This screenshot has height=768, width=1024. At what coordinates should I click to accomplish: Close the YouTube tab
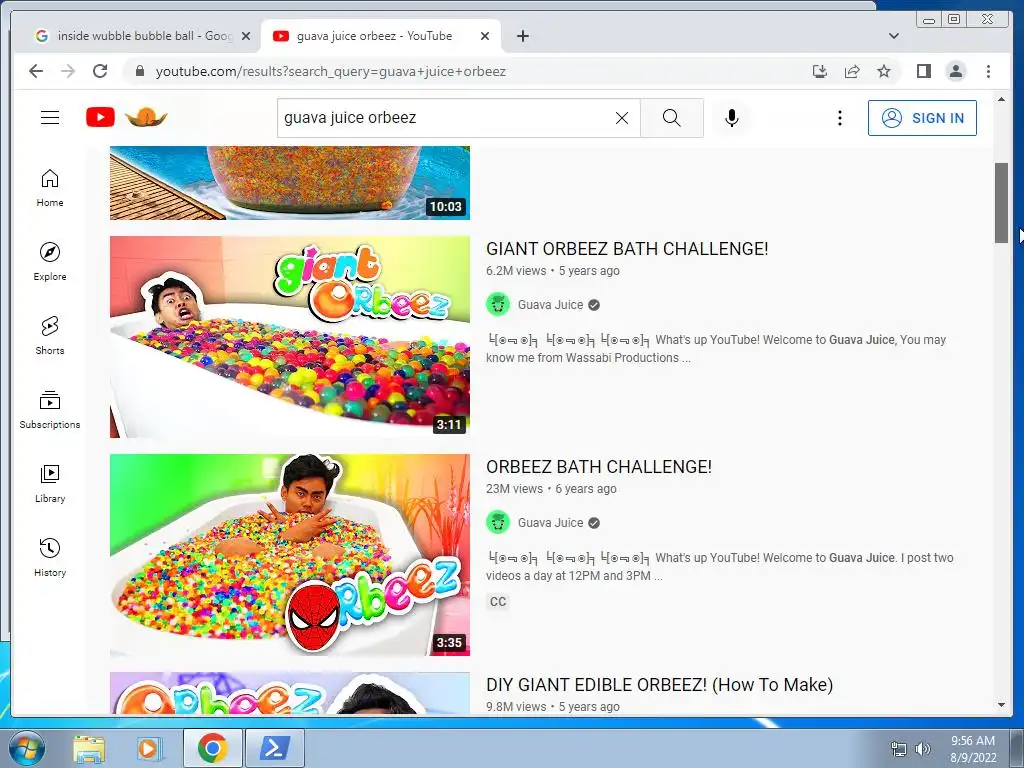click(x=485, y=36)
